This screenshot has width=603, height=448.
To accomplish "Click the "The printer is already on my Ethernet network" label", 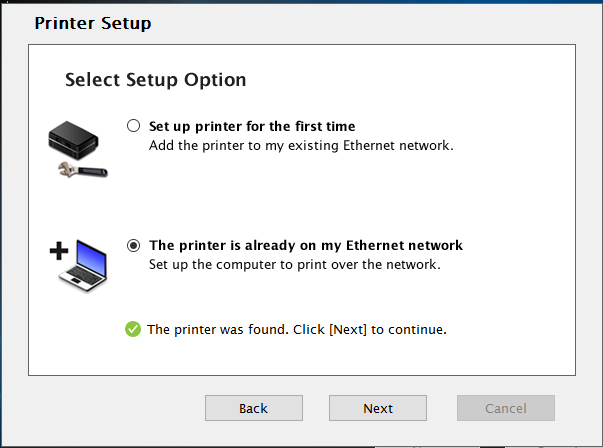I will click(306, 245).
